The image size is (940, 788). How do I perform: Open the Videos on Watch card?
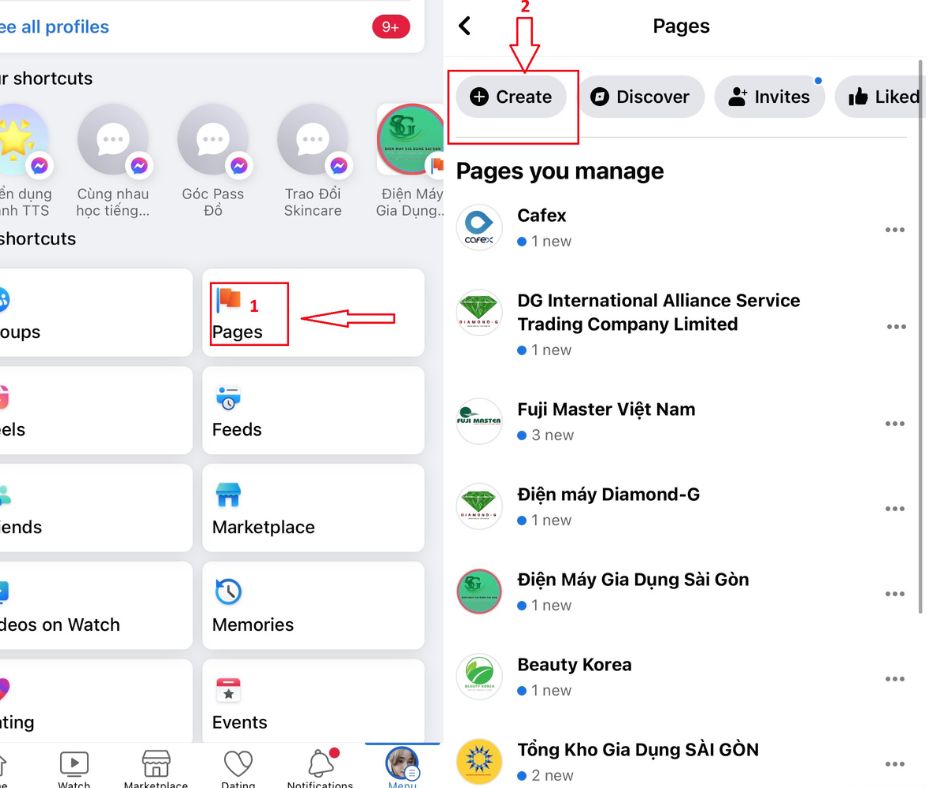pos(96,605)
